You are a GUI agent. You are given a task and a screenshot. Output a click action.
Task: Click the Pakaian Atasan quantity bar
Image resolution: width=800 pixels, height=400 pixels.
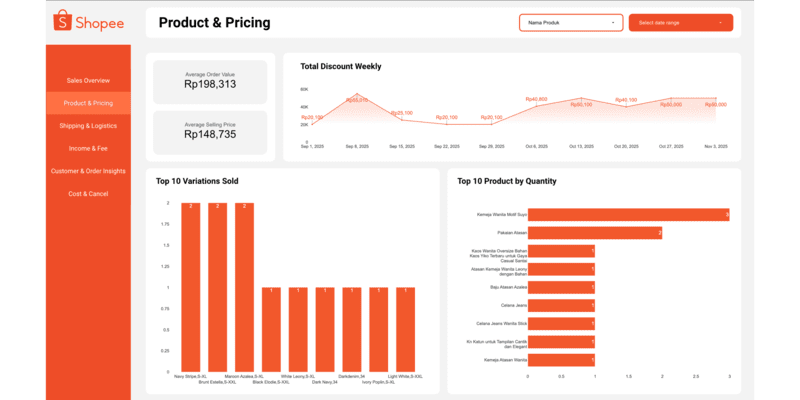tap(594, 233)
